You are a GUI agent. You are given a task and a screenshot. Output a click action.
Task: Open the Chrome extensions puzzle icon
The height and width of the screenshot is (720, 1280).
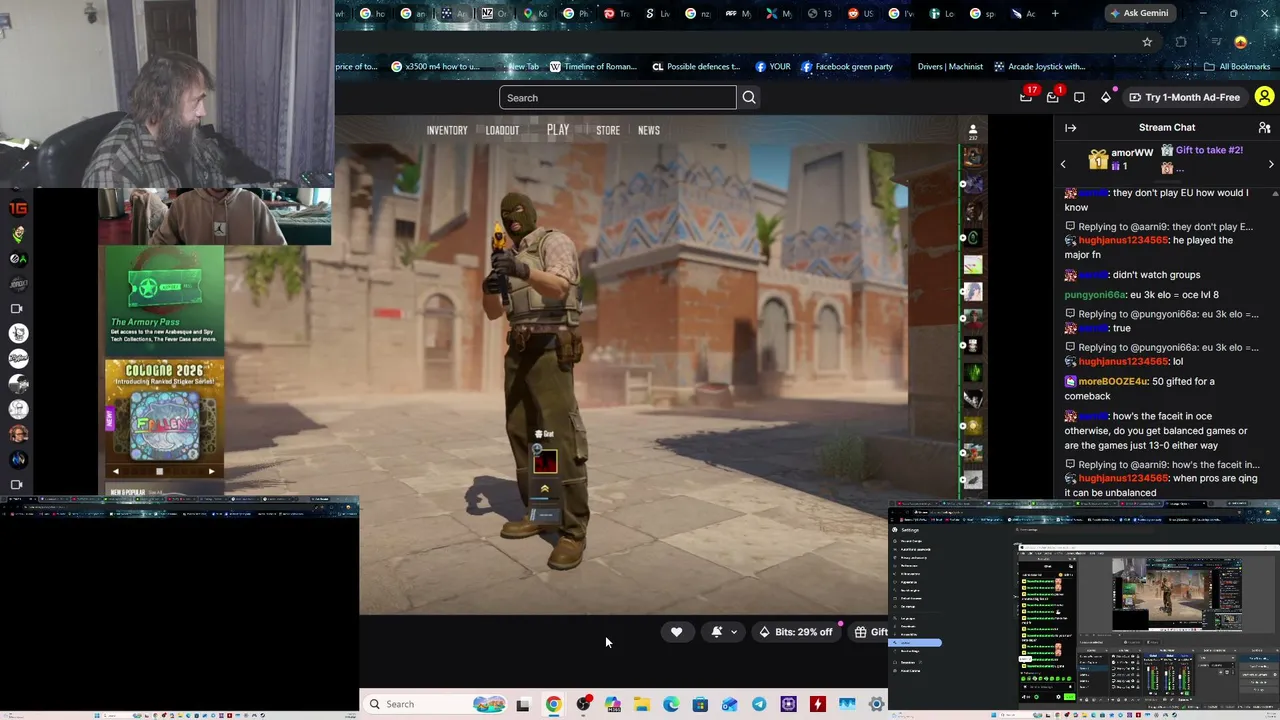coord(1181,42)
